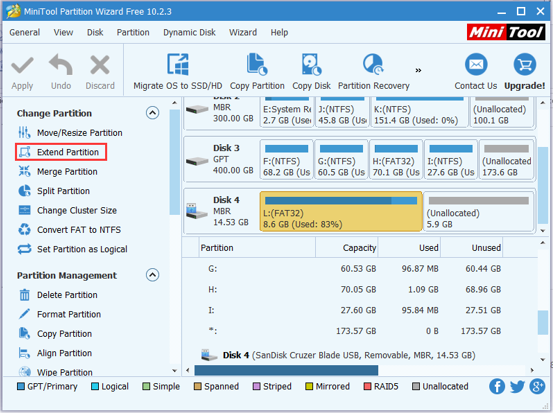Click the MiniTool logo

(506, 32)
